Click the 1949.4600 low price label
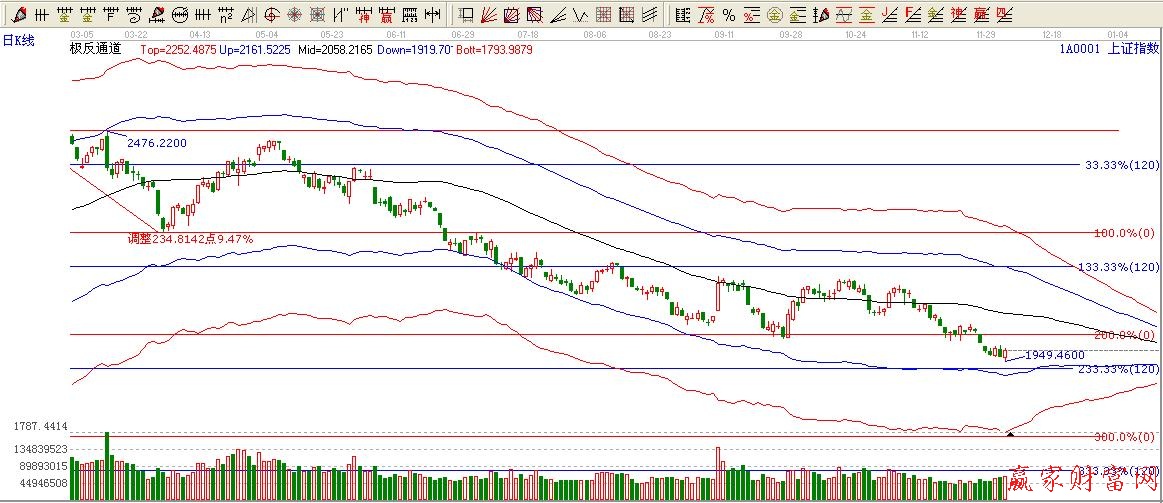 1055,354
